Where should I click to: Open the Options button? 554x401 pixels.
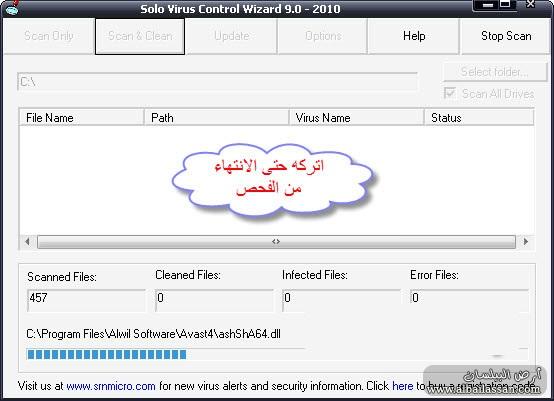pos(323,36)
